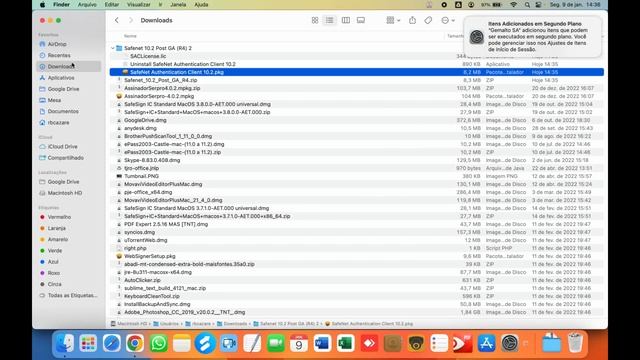Open the Visualizar menu

pos(139,4)
